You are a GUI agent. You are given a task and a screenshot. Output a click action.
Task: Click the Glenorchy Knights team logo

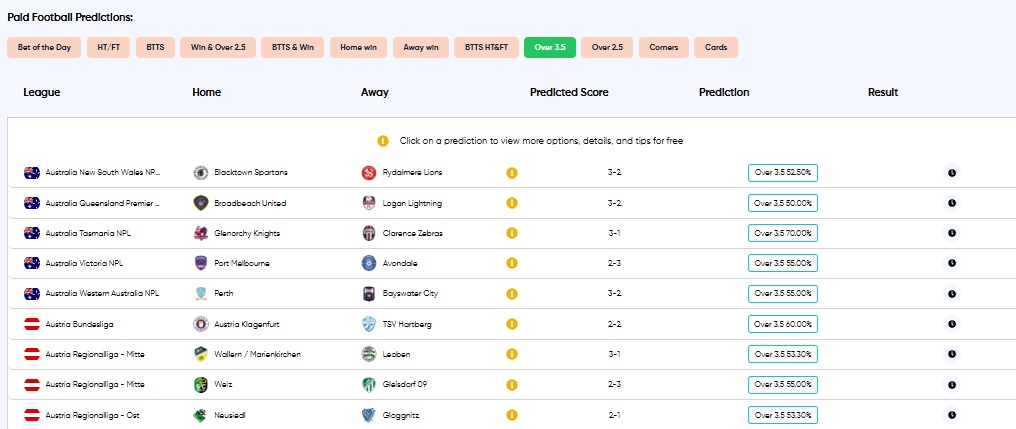coord(201,233)
